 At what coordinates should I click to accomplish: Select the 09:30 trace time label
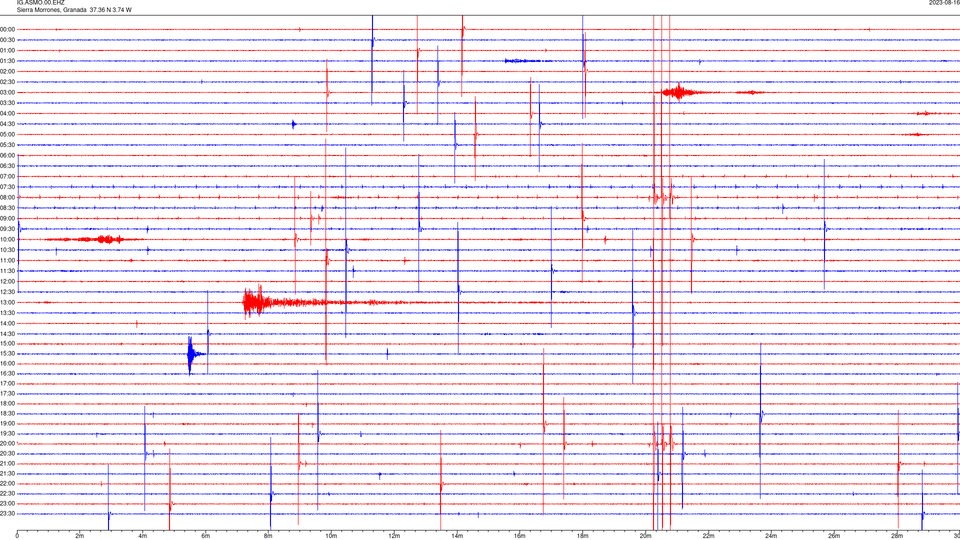tap(7, 230)
